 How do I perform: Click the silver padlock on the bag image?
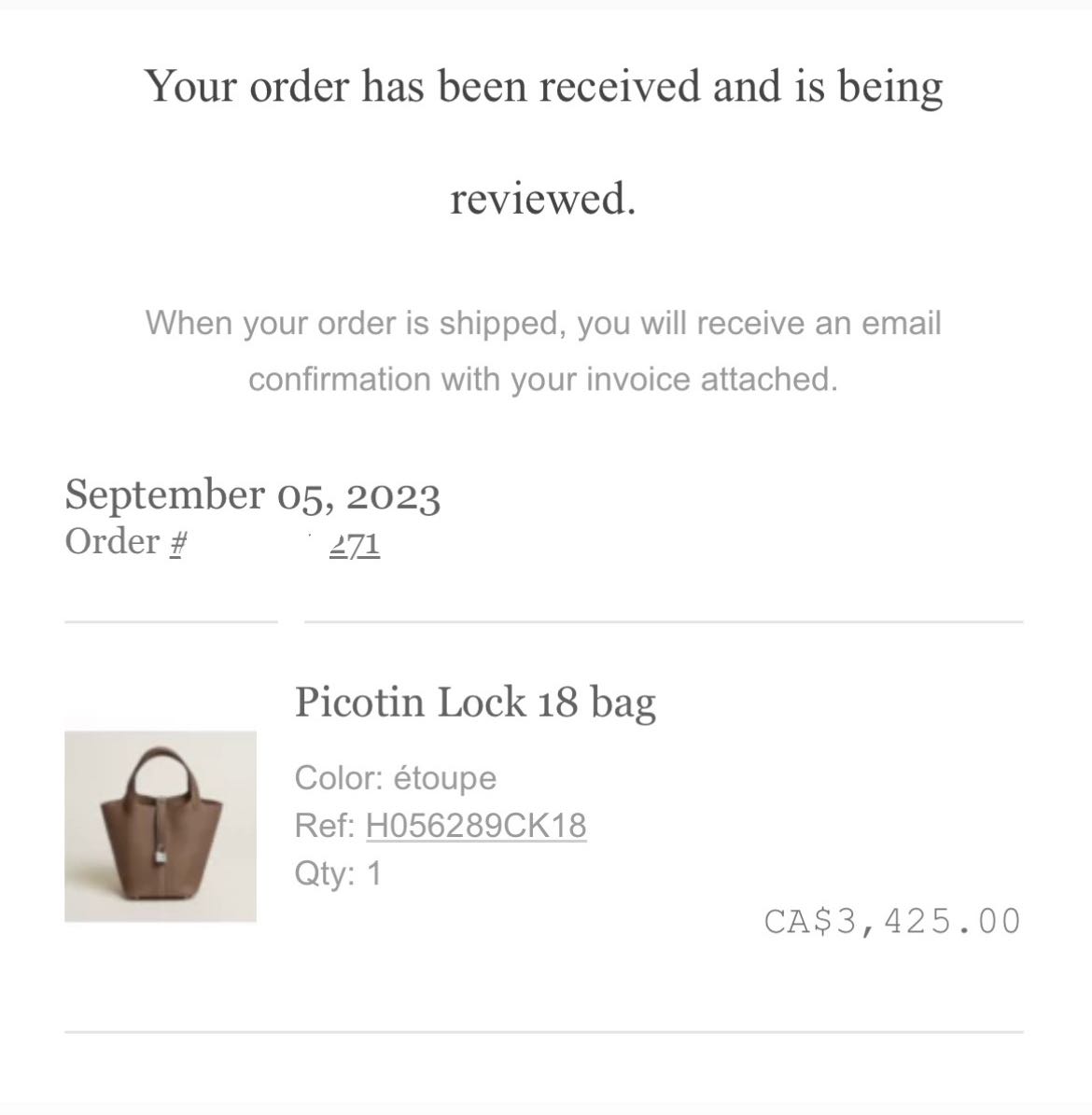pos(161,852)
